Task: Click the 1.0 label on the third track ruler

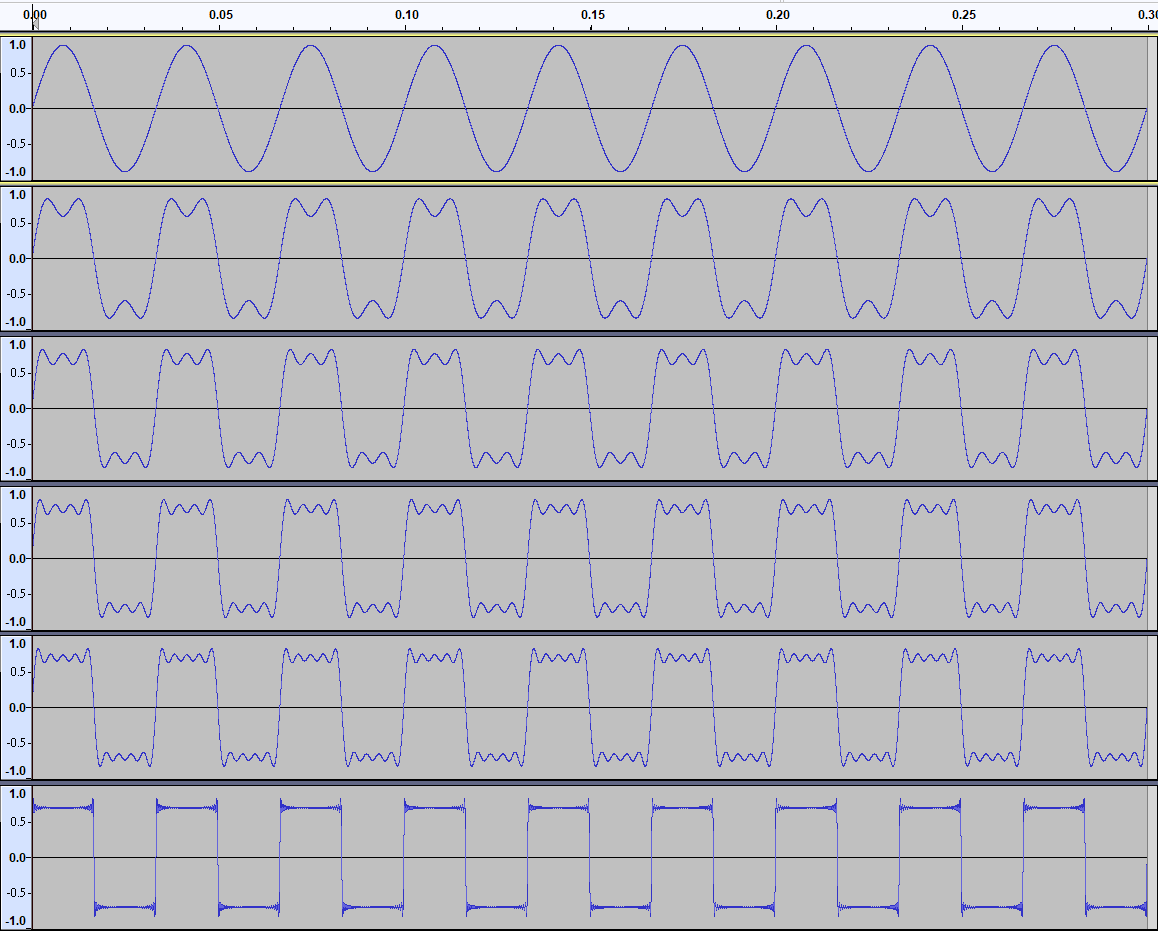Action: 17,343
